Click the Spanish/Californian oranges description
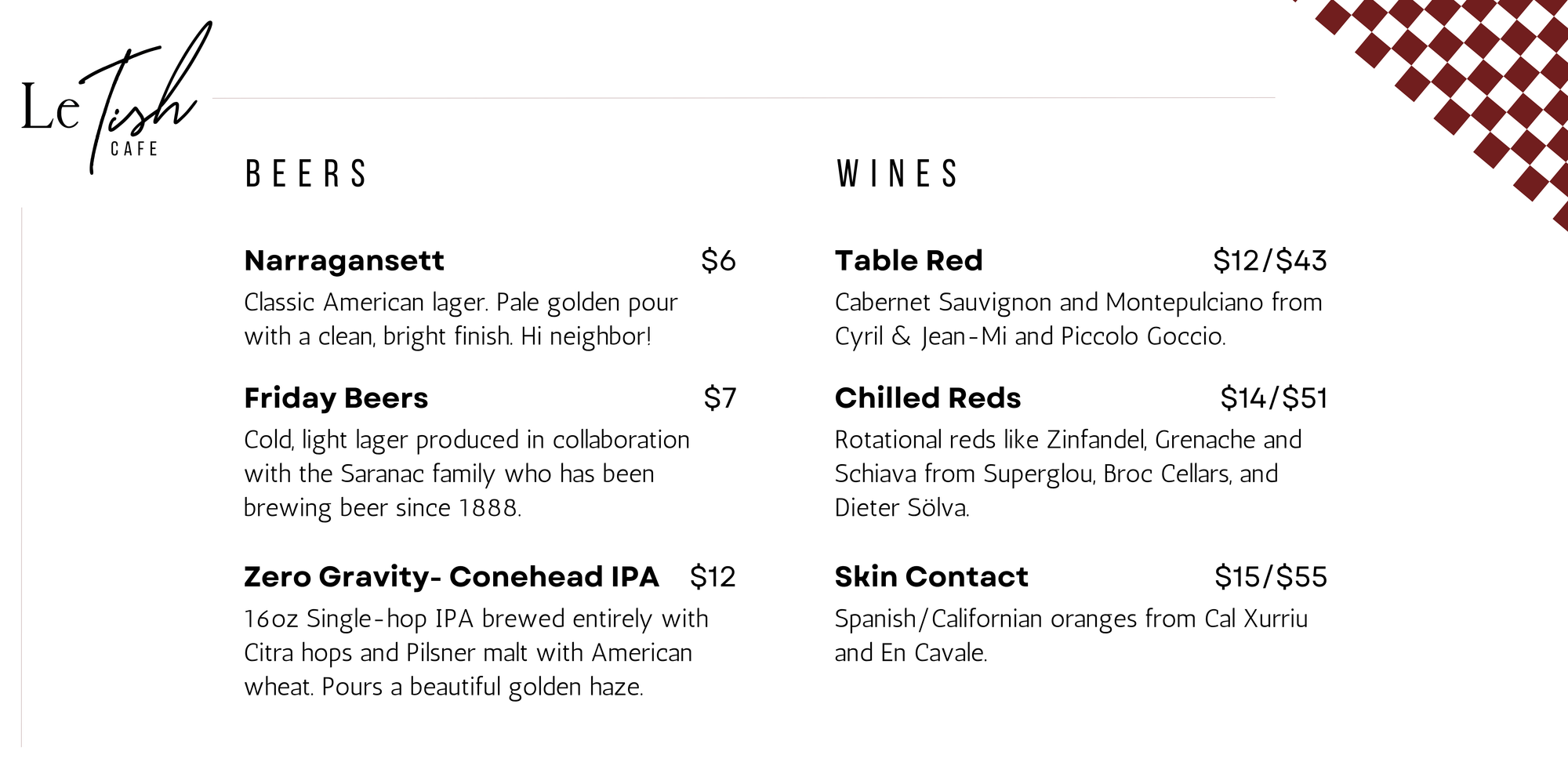Screen dimensions: 1568x784 [1071, 635]
